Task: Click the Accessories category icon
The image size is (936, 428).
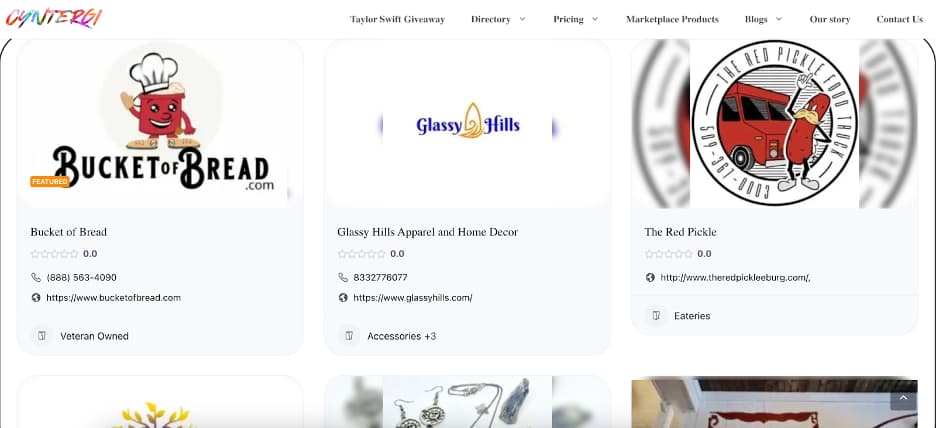Action: 349,336
